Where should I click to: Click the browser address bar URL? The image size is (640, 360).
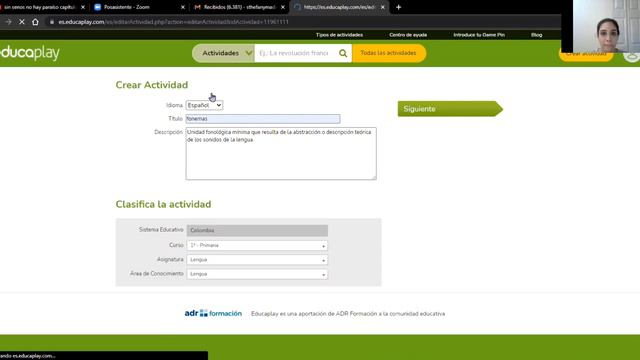pyautogui.click(x=173, y=22)
